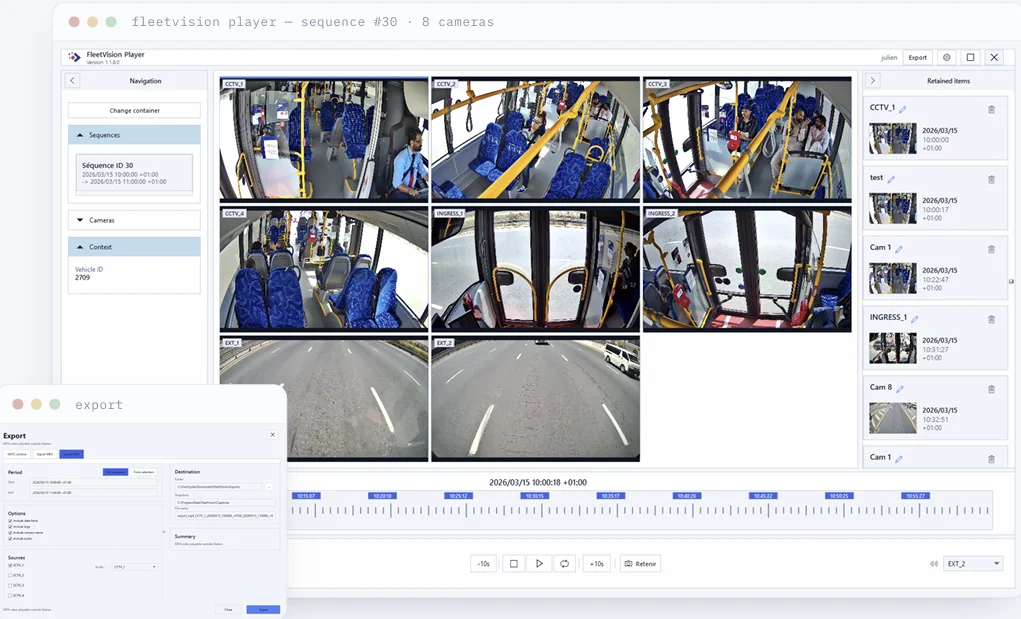Start playback with the play button
1021x619 pixels.
point(539,564)
